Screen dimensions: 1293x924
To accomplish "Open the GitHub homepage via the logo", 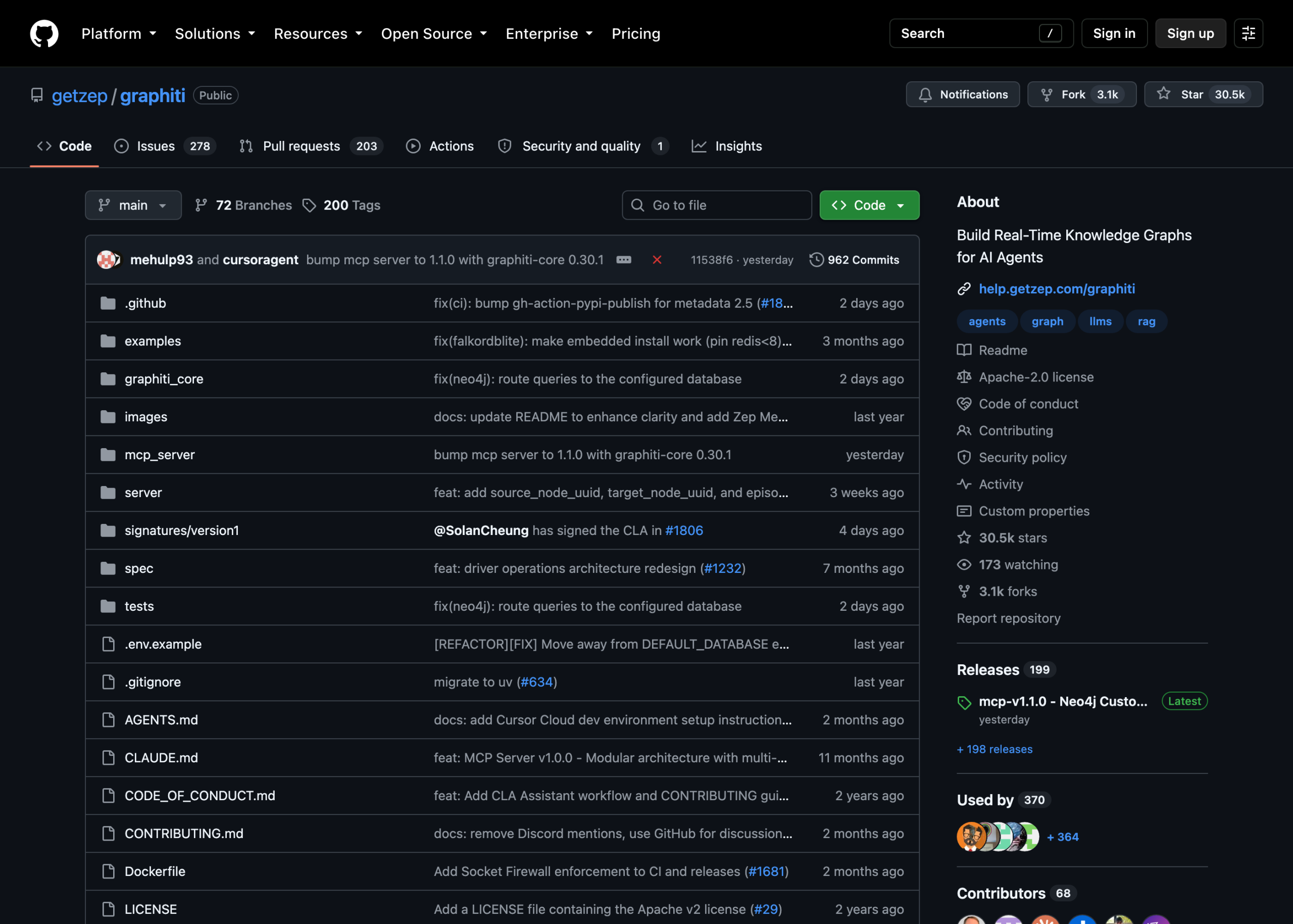I will coord(44,33).
